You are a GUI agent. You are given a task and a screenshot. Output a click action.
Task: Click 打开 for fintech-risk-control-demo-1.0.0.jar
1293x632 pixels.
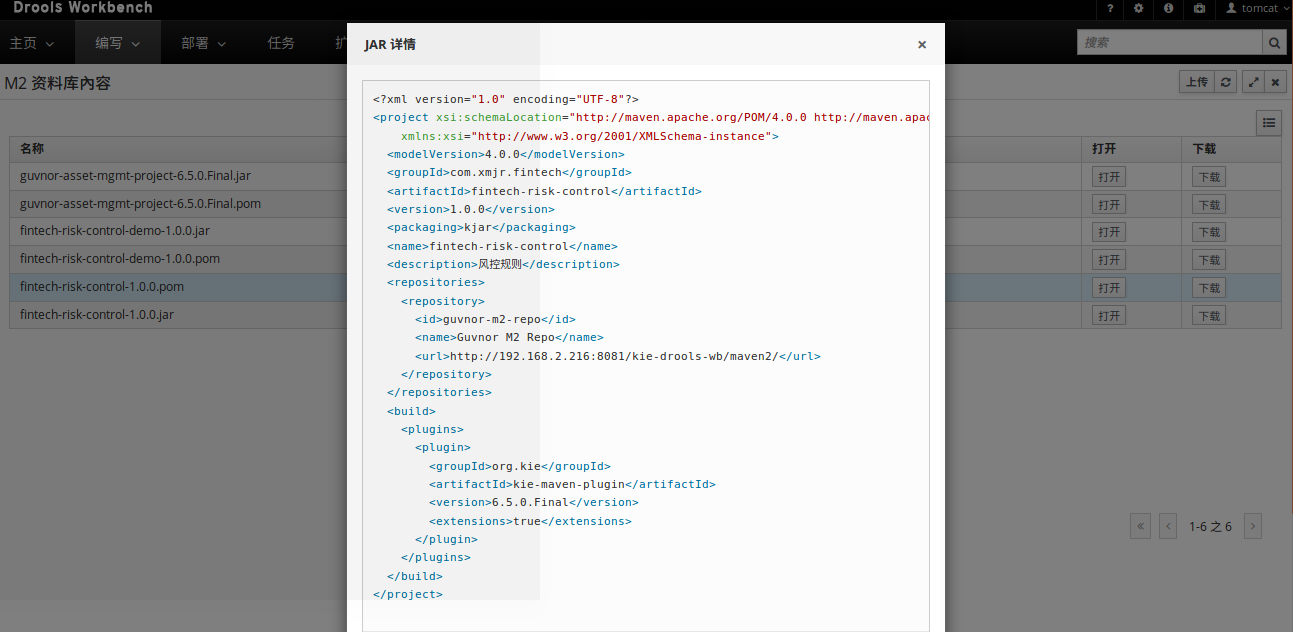[x=1109, y=232]
